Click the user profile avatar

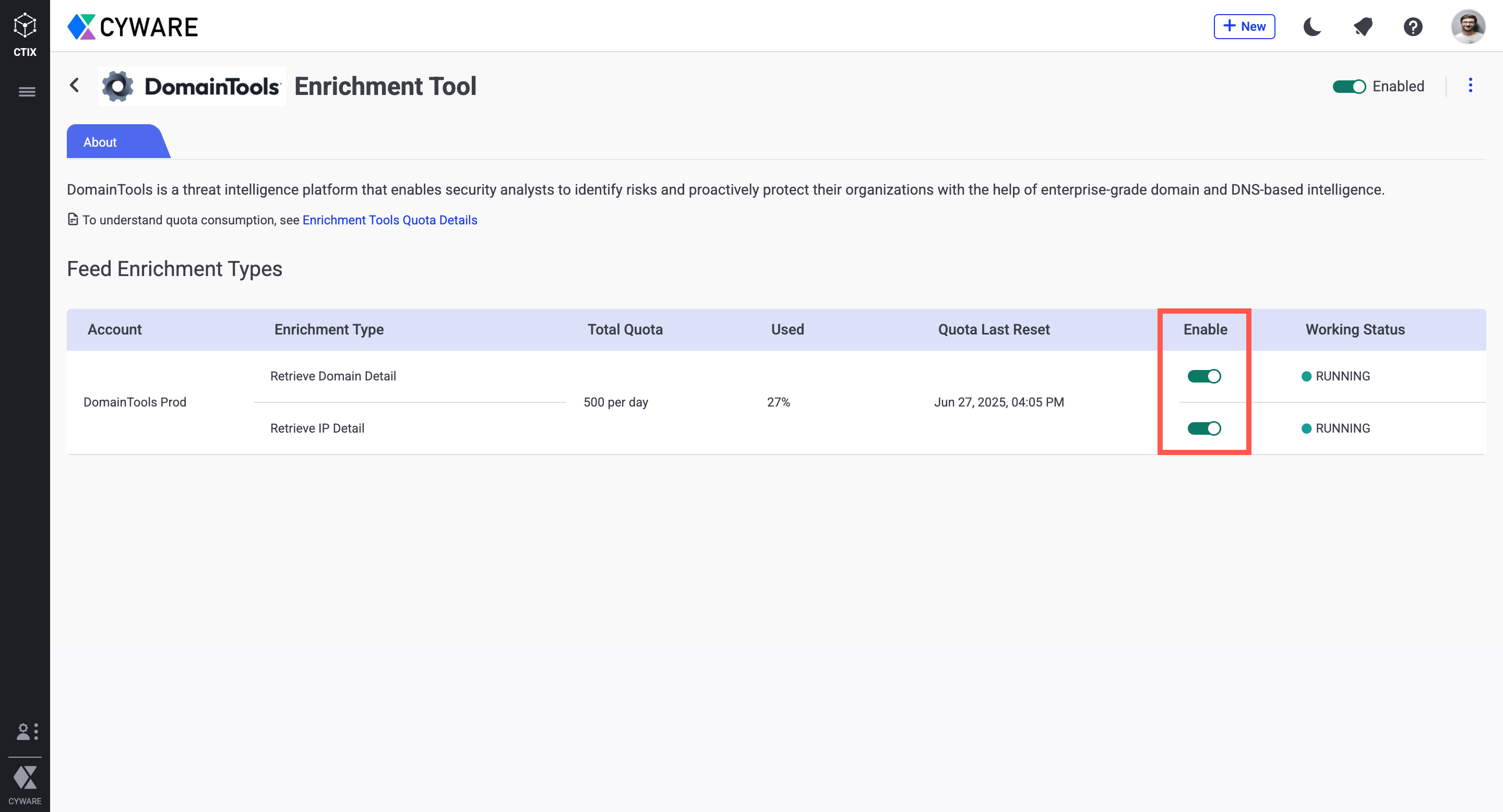1468,27
